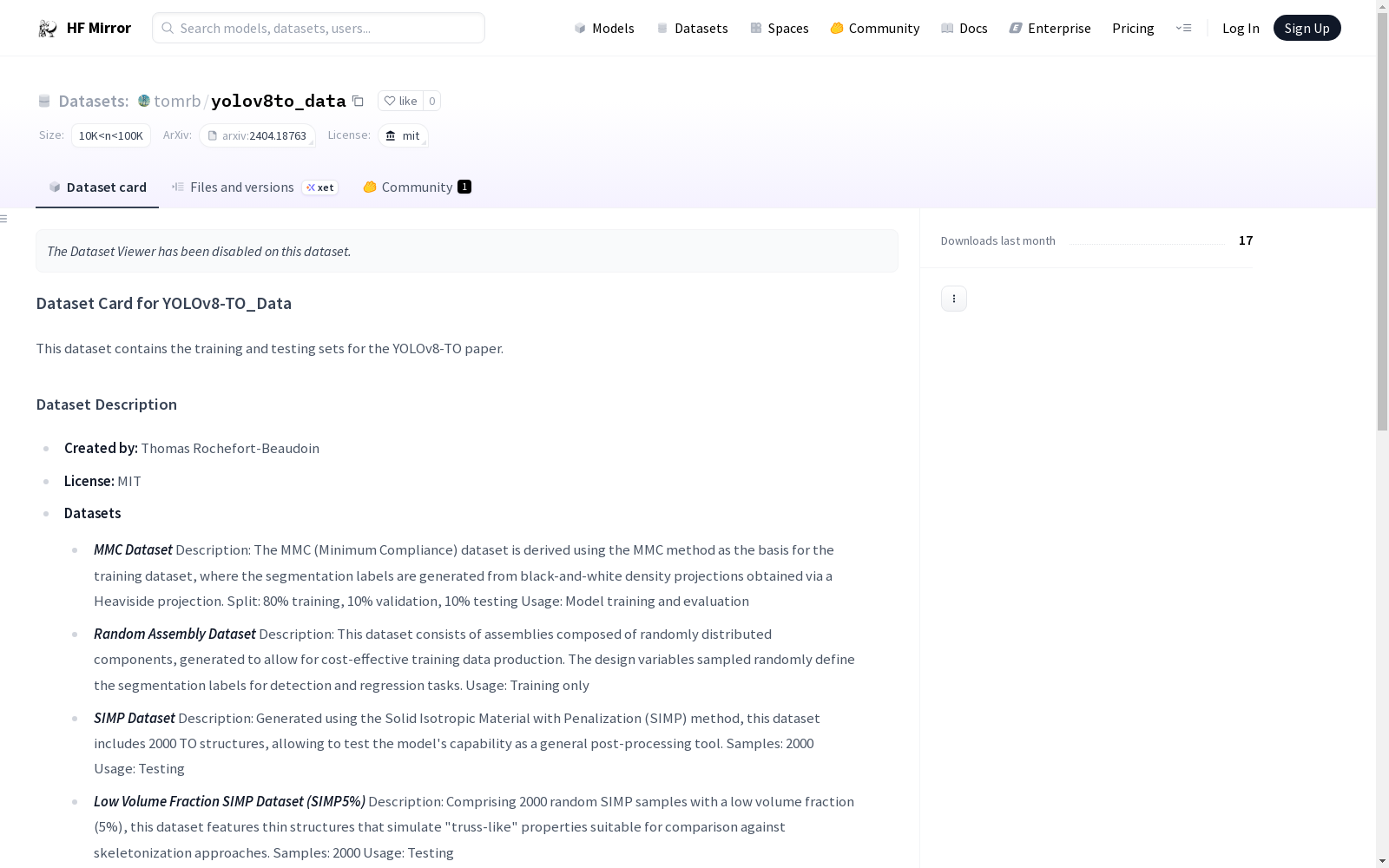Go to Spaces in the top navigation
The image size is (1389, 868).
pyautogui.click(x=780, y=28)
